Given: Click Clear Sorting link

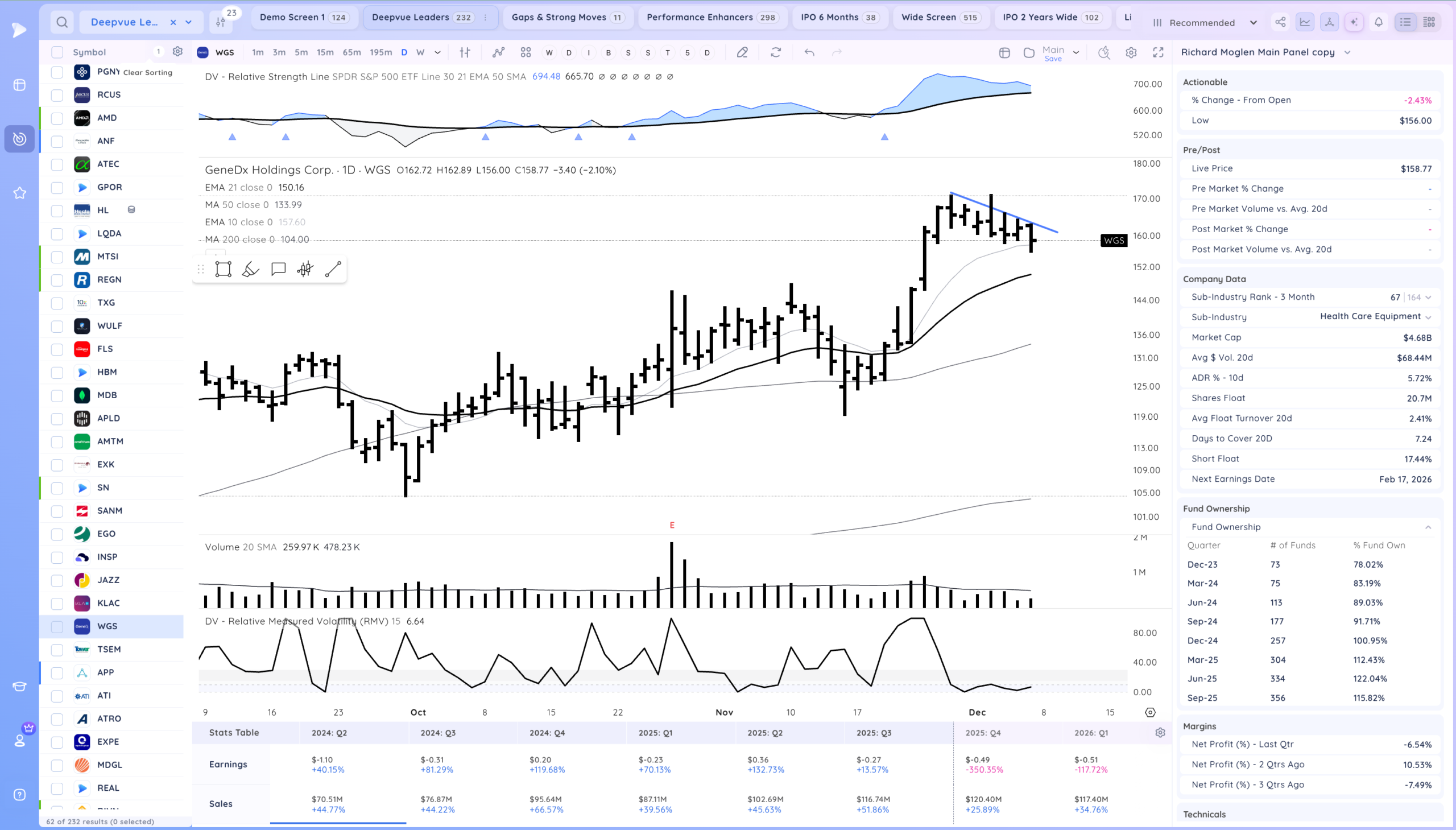Looking at the screenshot, I should [148, 72].
